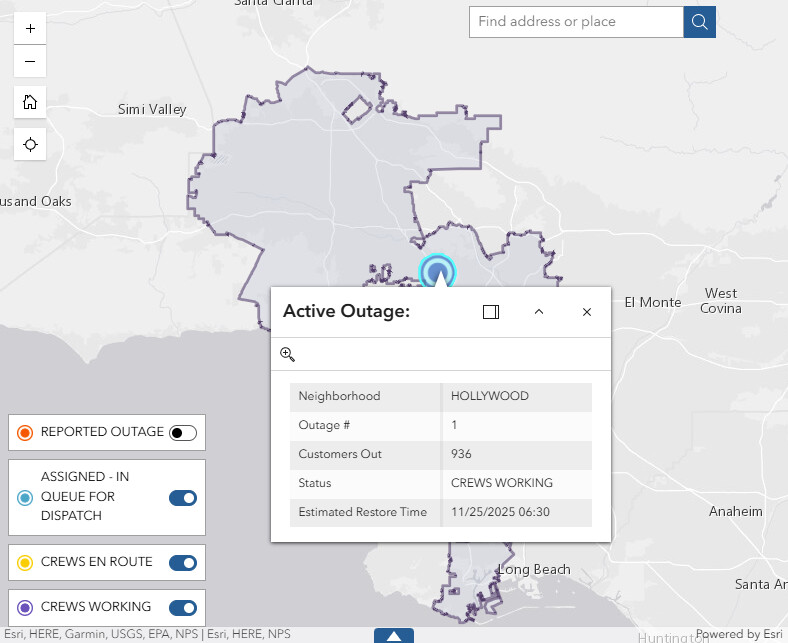Viewport: 788px width, 643px height.
Task: Turn off Assigned In Queue toggle
Action: (183, 497)
